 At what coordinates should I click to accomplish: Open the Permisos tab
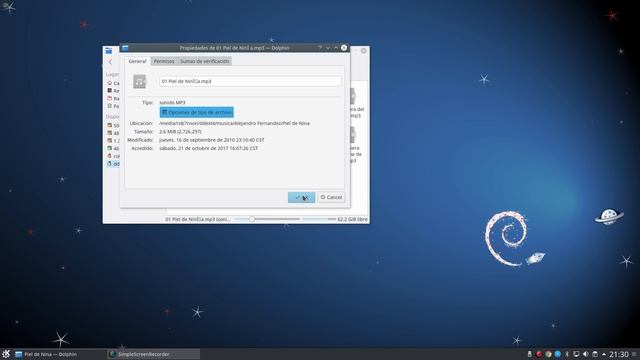[164, 61]
